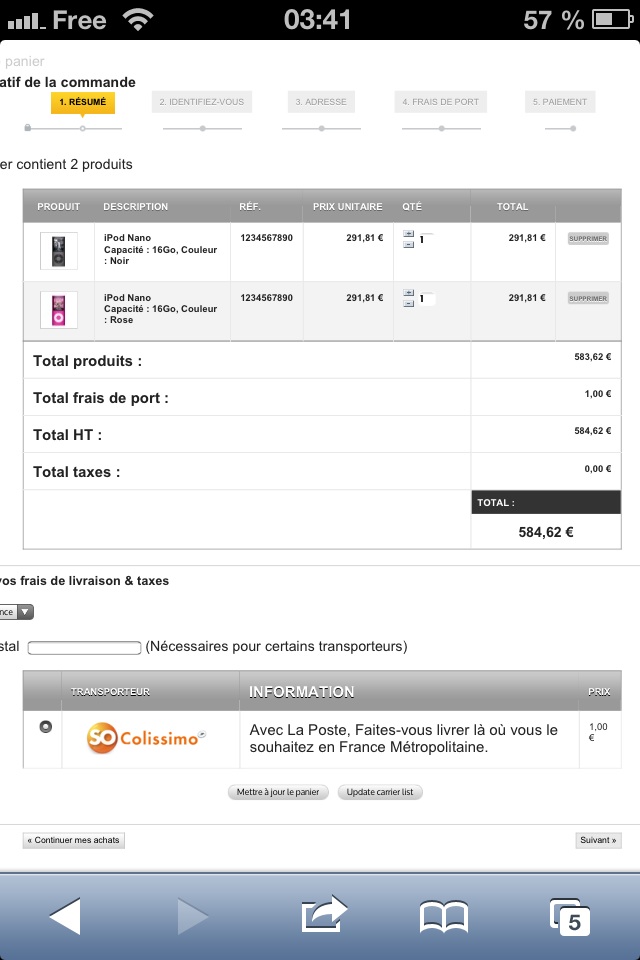Decrease quantity of pink iPod Nano
This screenshot has height=960, width=640.
click(408, 304)
